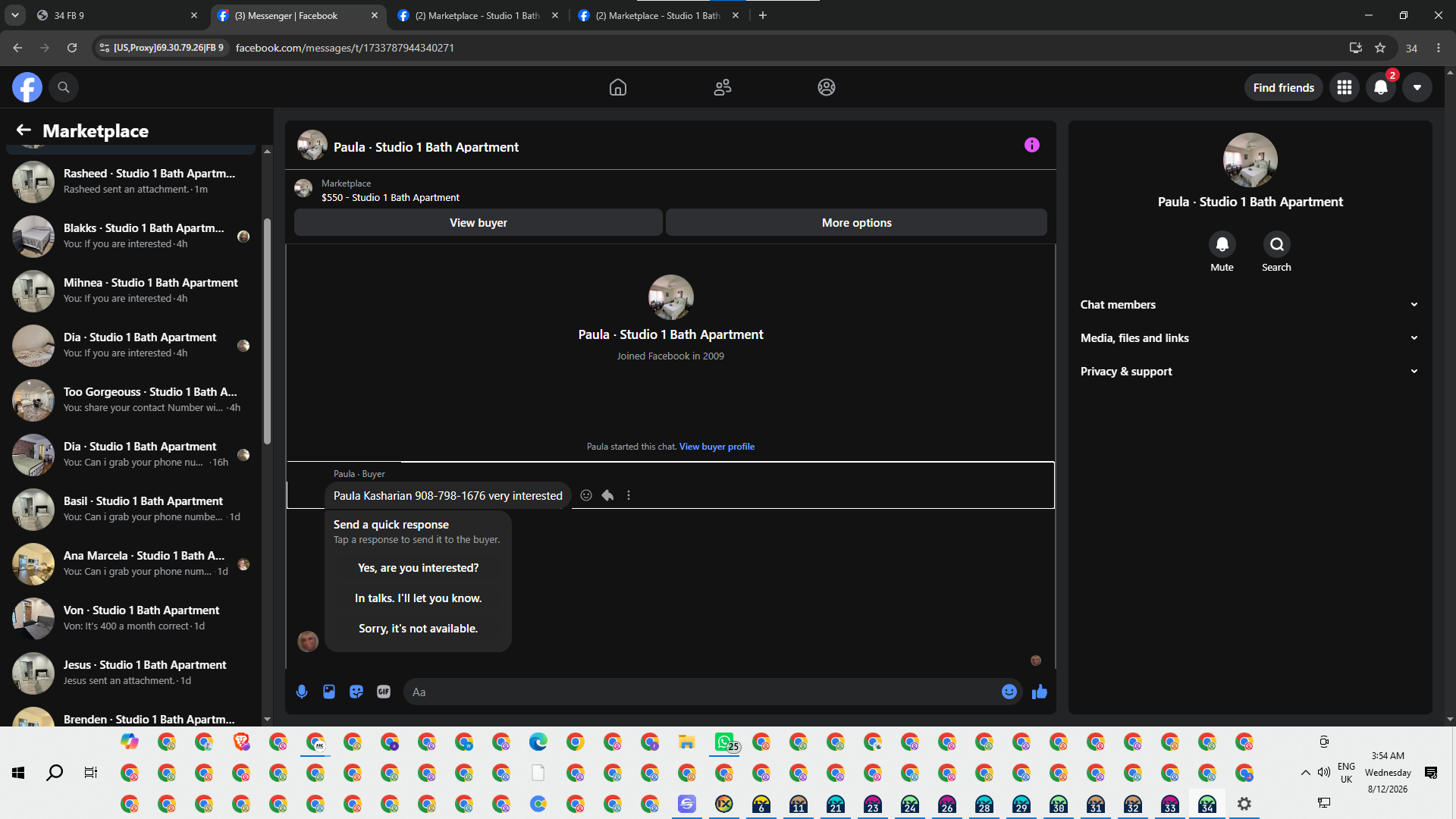Open more actions for Paula's message

click(x=629, y=495)
